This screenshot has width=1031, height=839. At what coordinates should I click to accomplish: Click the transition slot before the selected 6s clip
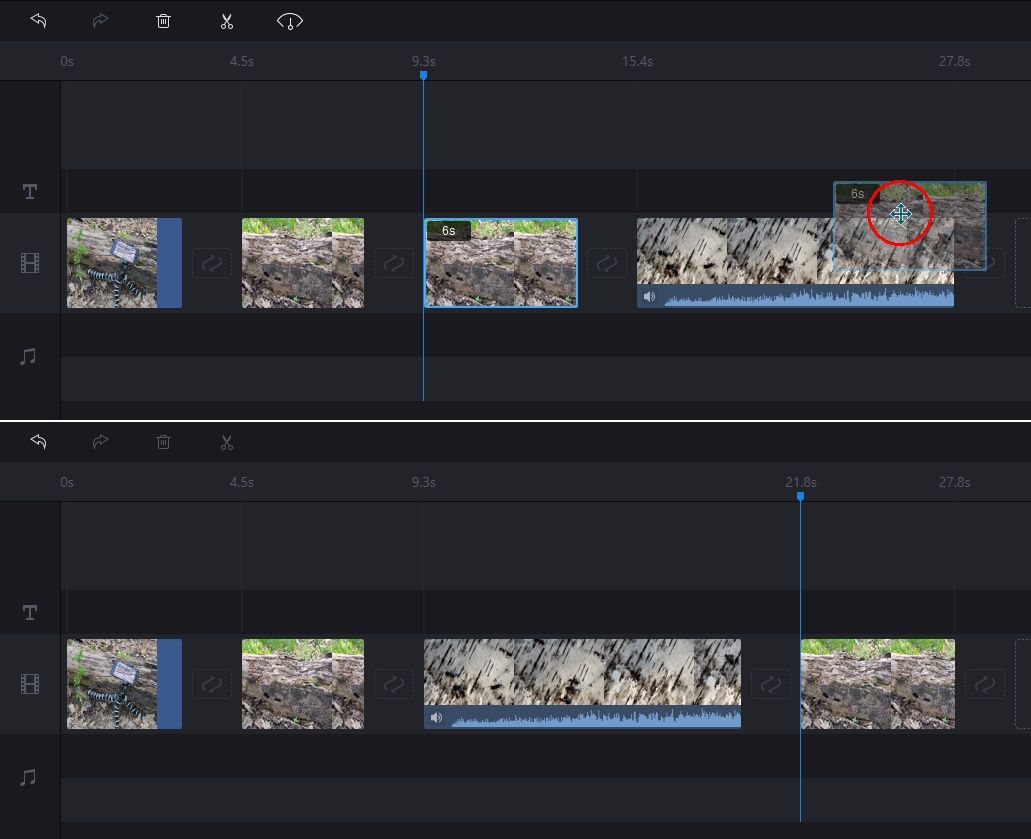[394, 263]
